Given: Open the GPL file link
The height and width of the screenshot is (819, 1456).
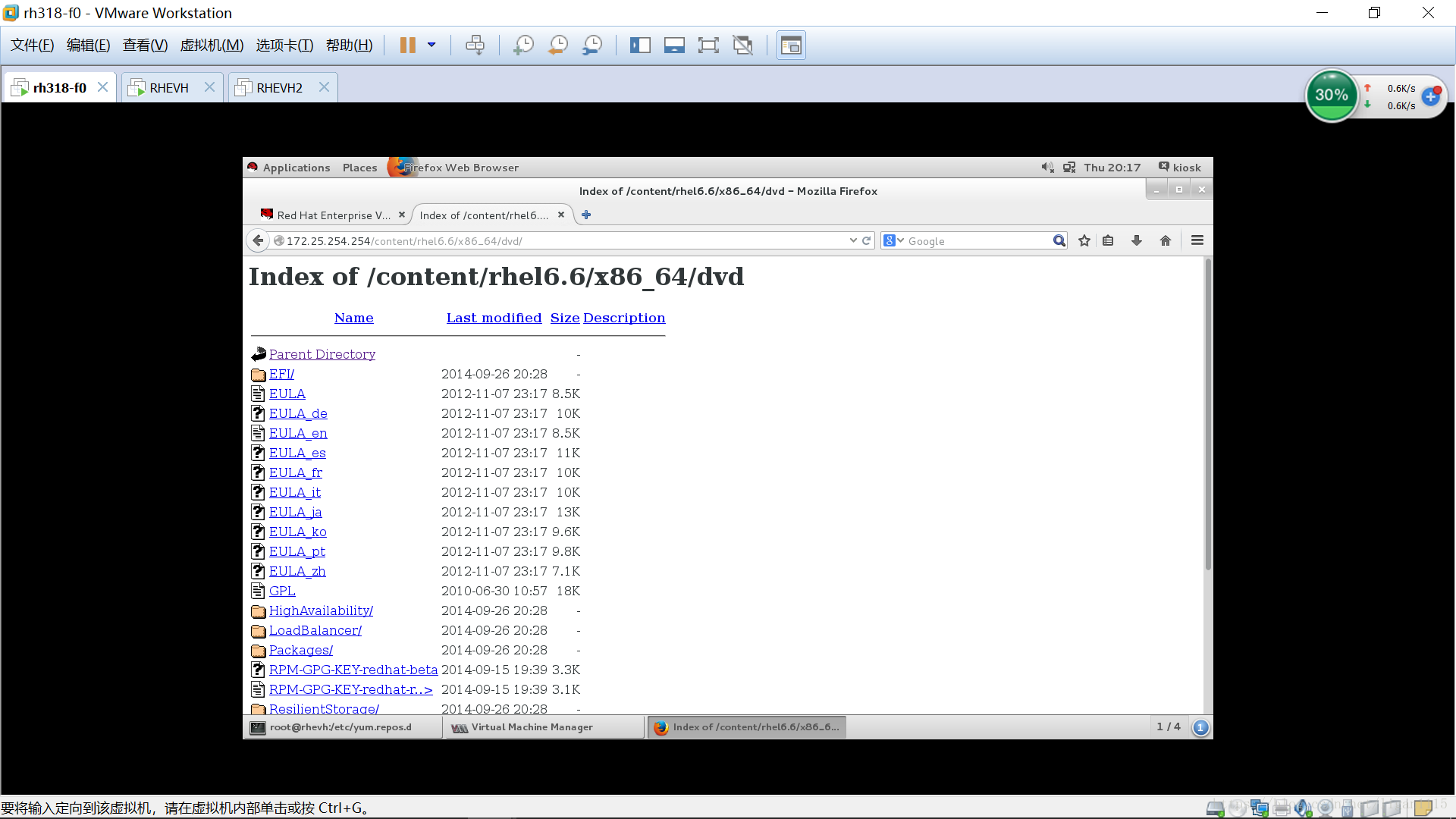Looking at the screenshot, I should pyautogui.click(x=282, y=591).
